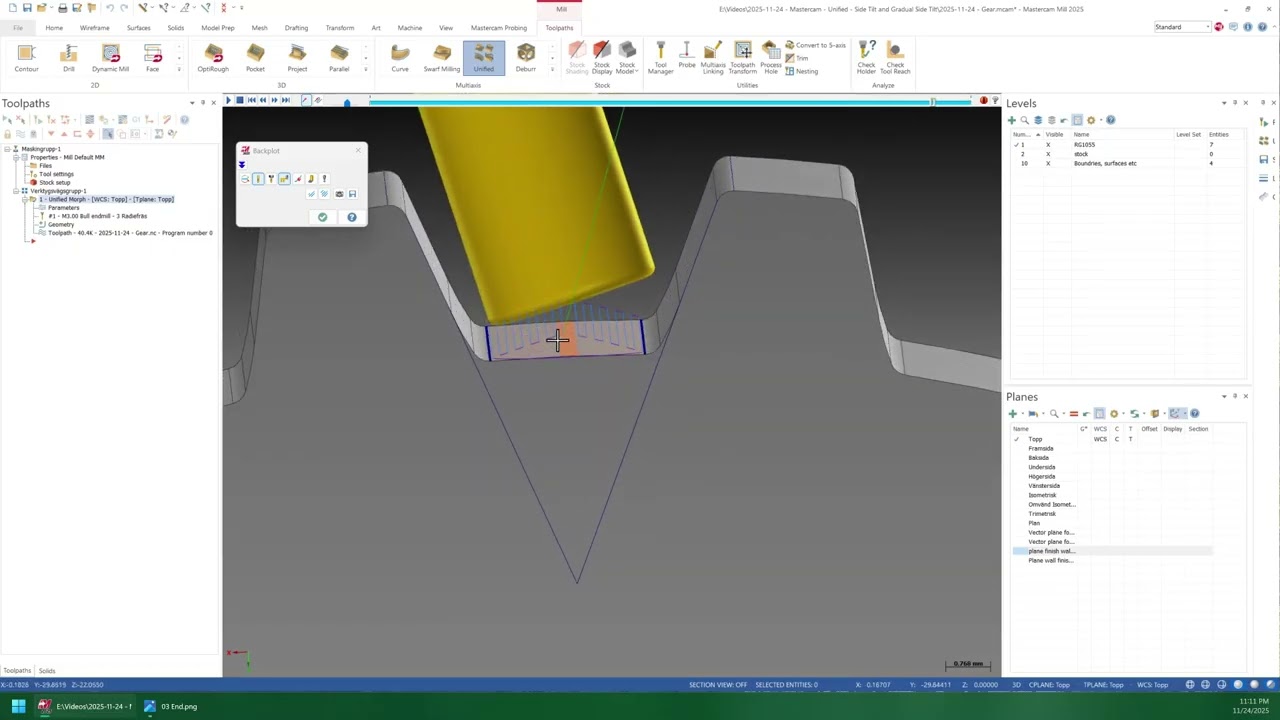Image resolution: width=1280 pixels, height=720 pixels.
Task: Choose the Project toolpath icon
Action: pyautogui.click(x=297, y=58)
